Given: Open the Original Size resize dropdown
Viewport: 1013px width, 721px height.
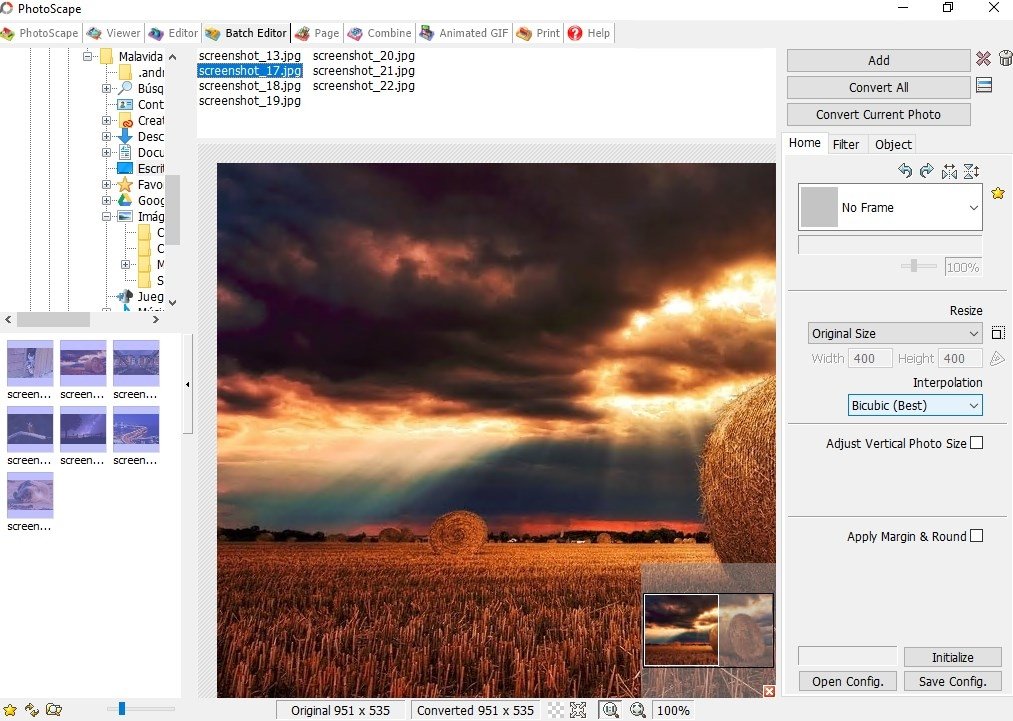Looking at the screenshot, I should 894,333.
